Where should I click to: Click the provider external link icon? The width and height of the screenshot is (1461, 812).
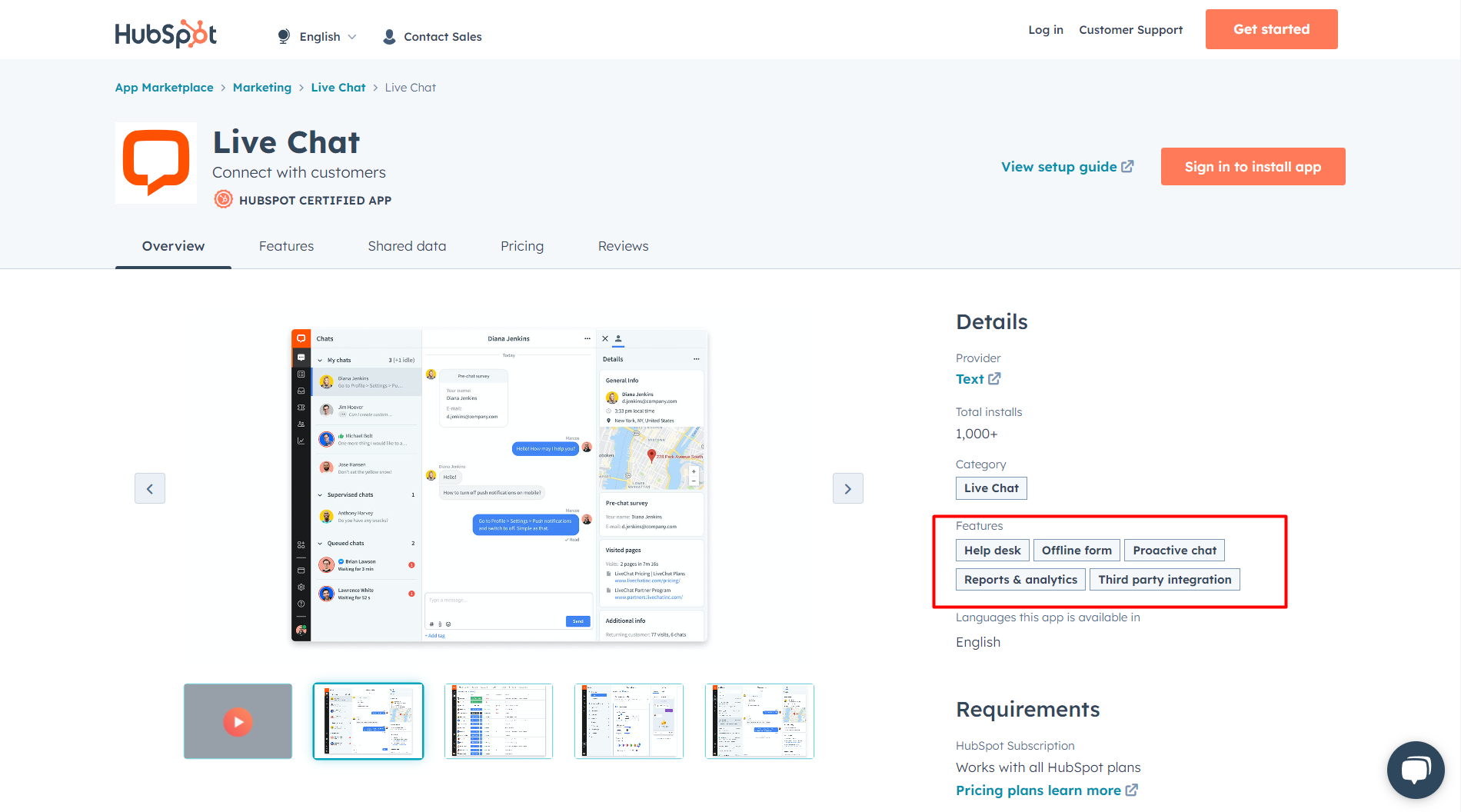[x=994, y=378]
